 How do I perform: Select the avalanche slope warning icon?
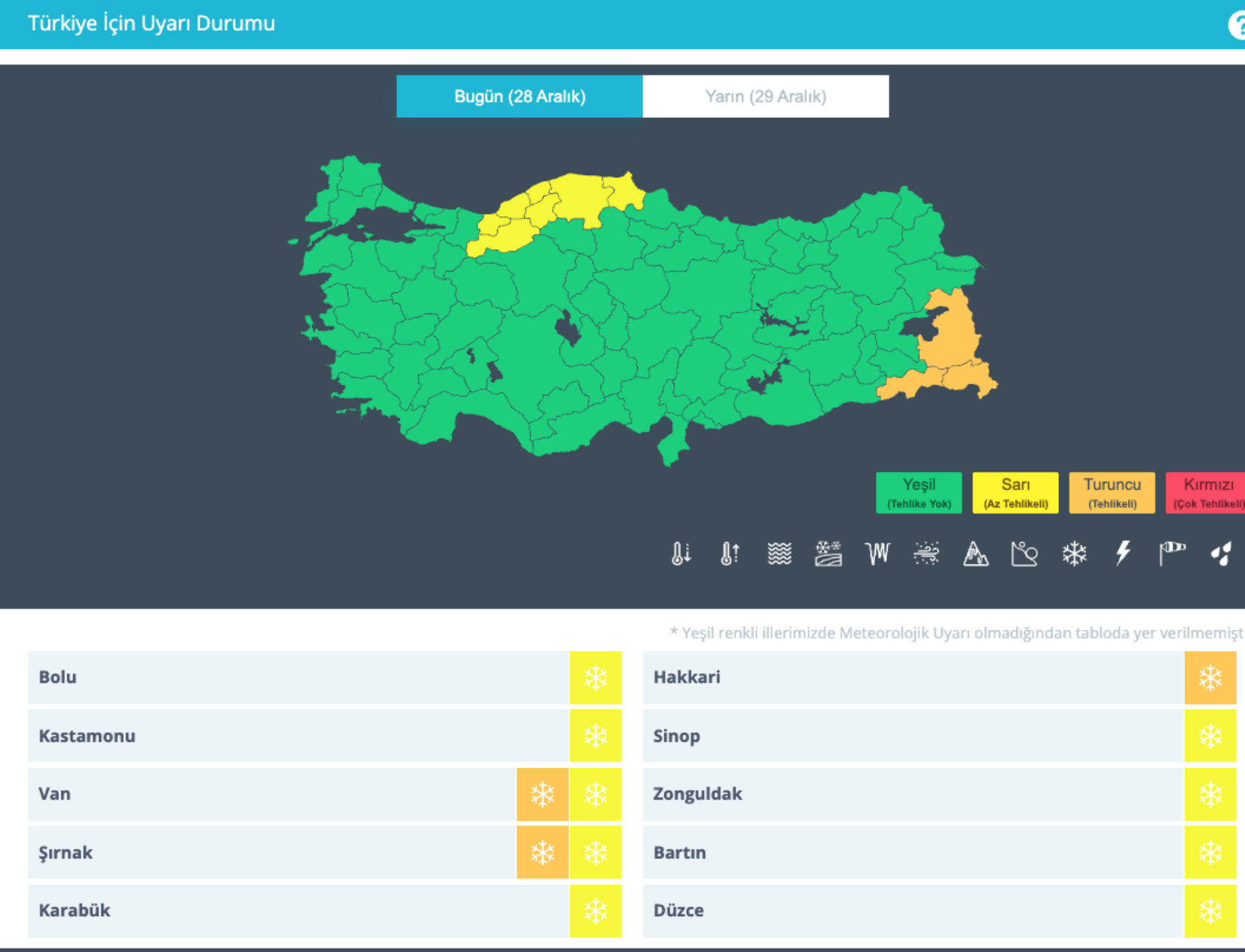click(x=1024, y=554)
